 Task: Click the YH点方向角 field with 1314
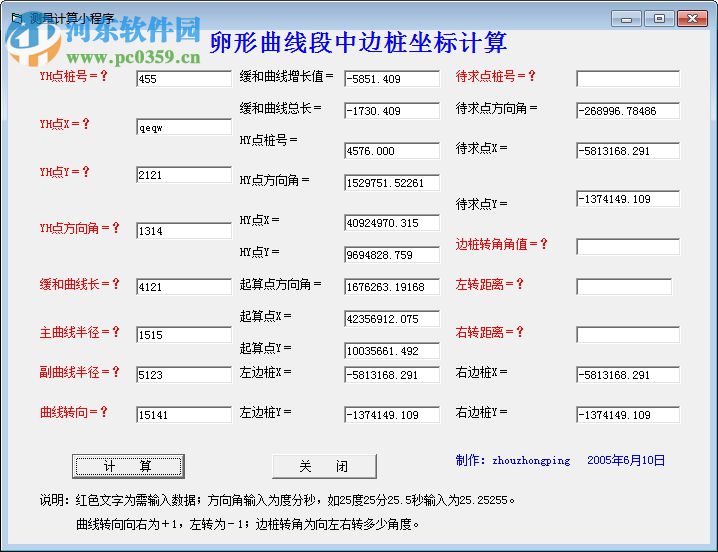(184, 231)
